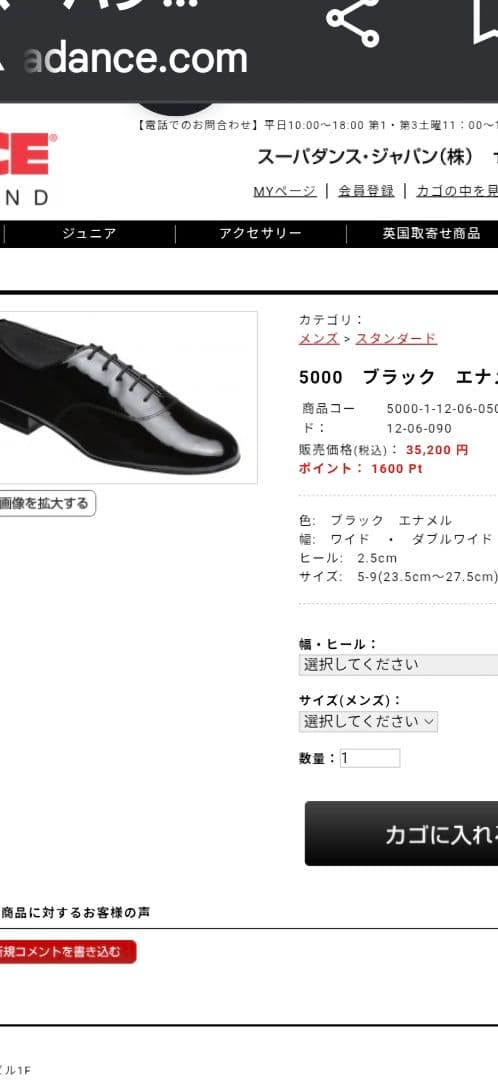Open the メンズ category link
This screenshot has width=498, height=1080.
pos(318,338)
